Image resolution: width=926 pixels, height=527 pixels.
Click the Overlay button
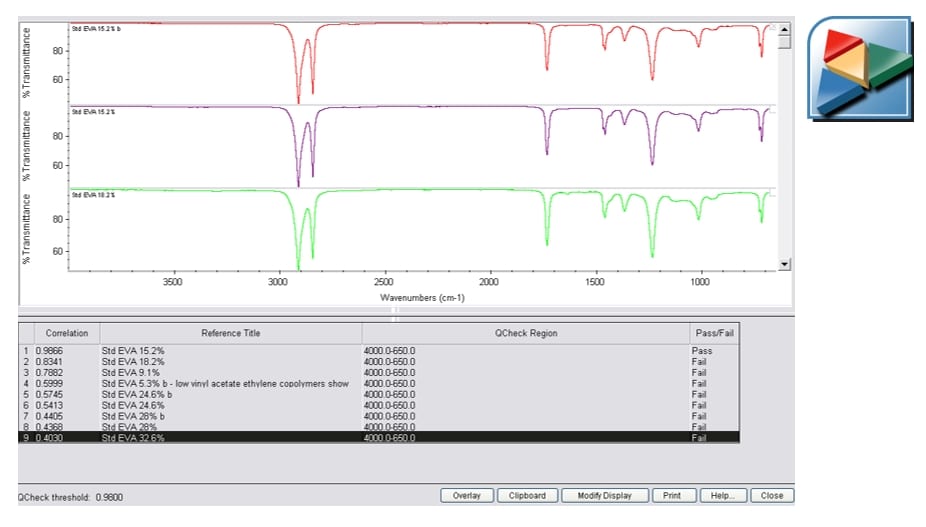click(466, 496)
